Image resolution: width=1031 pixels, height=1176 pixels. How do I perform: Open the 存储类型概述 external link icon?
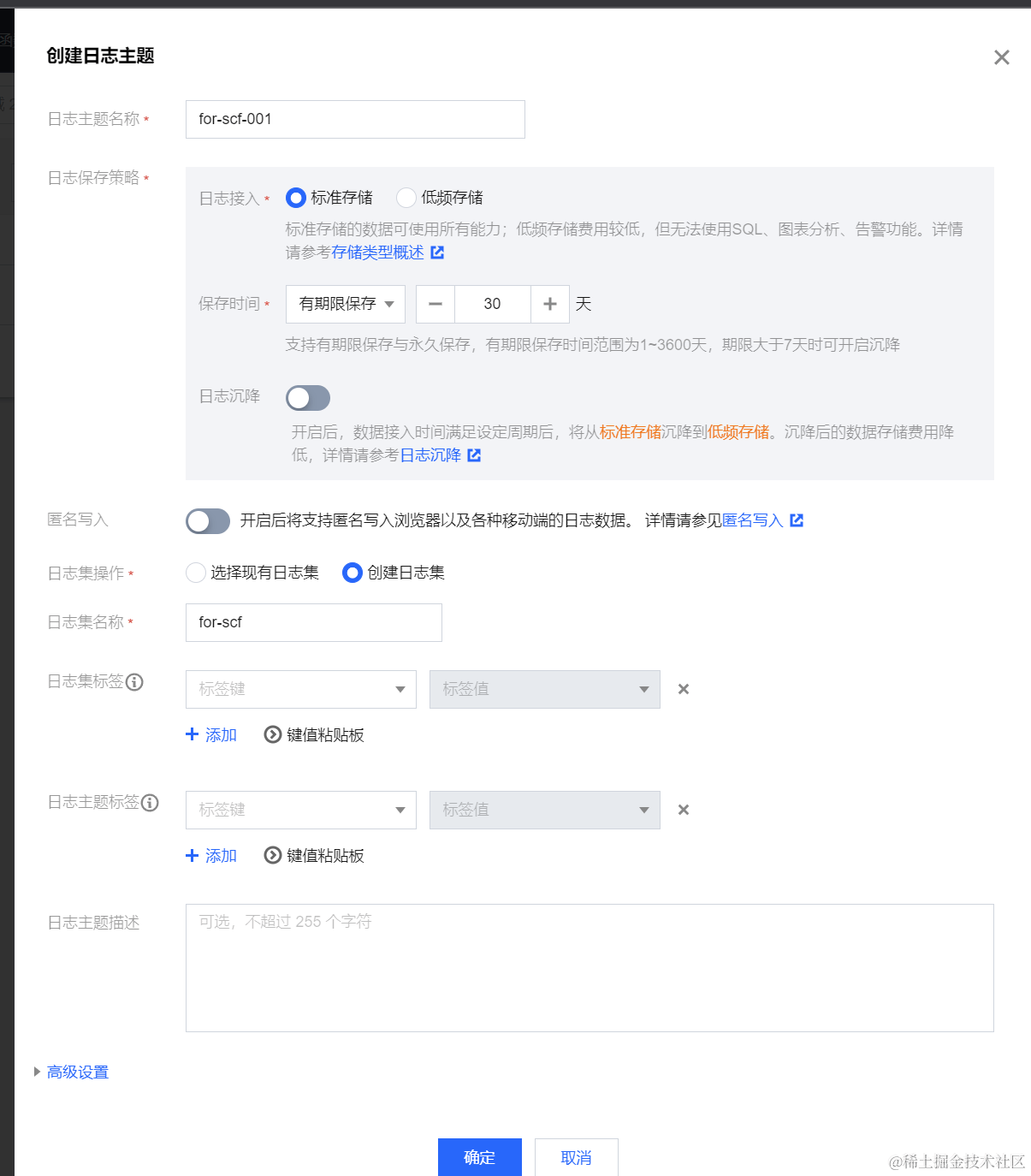[437, 252]
